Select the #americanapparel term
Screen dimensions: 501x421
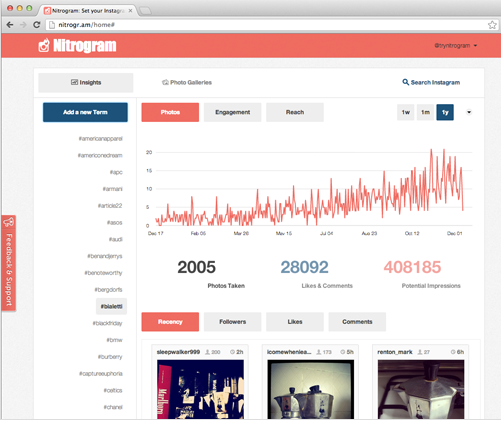100,139
